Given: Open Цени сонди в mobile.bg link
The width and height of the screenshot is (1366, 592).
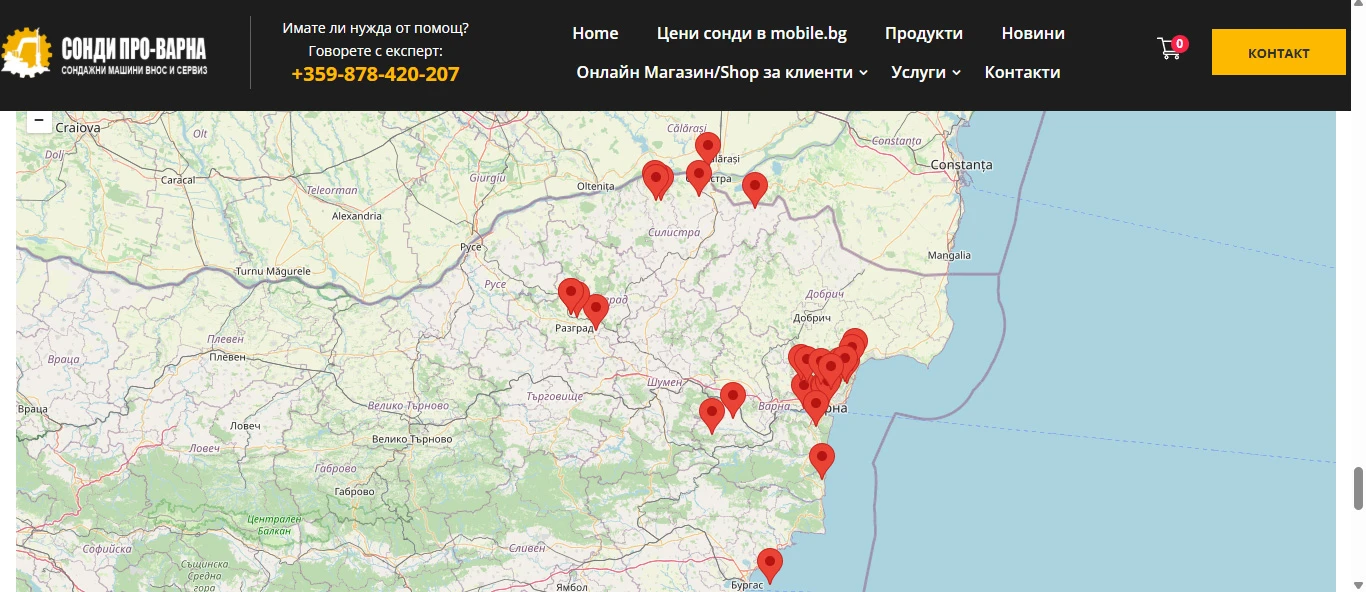Looking at the screenshot, I should 751,33.
